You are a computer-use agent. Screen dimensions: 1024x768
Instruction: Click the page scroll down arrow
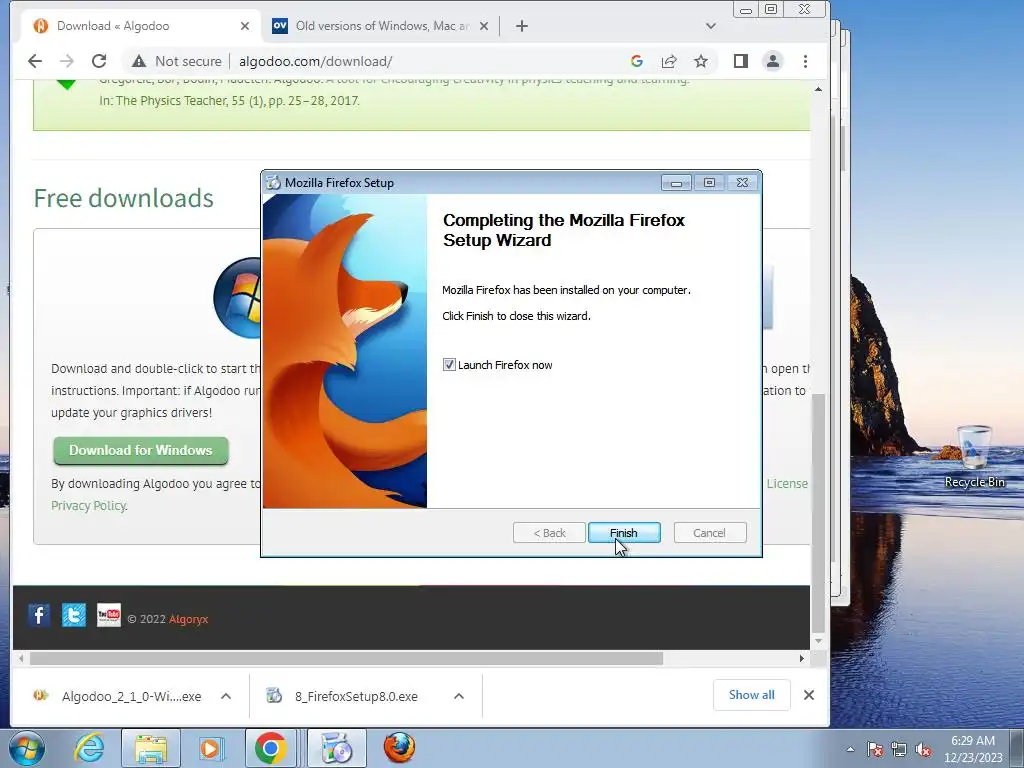818,641
